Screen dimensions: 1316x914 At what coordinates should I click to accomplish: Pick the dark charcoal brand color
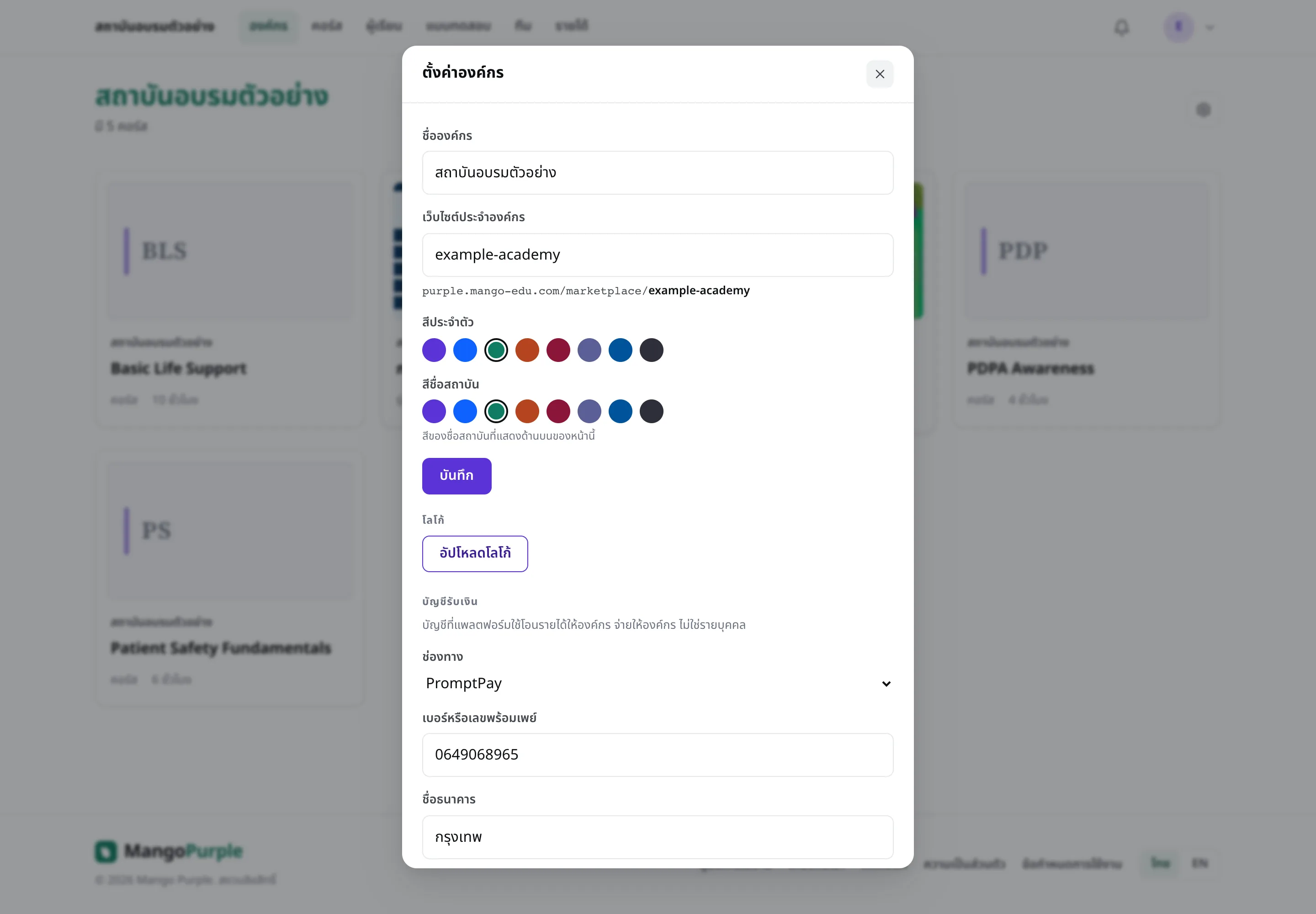pos(651,350)
